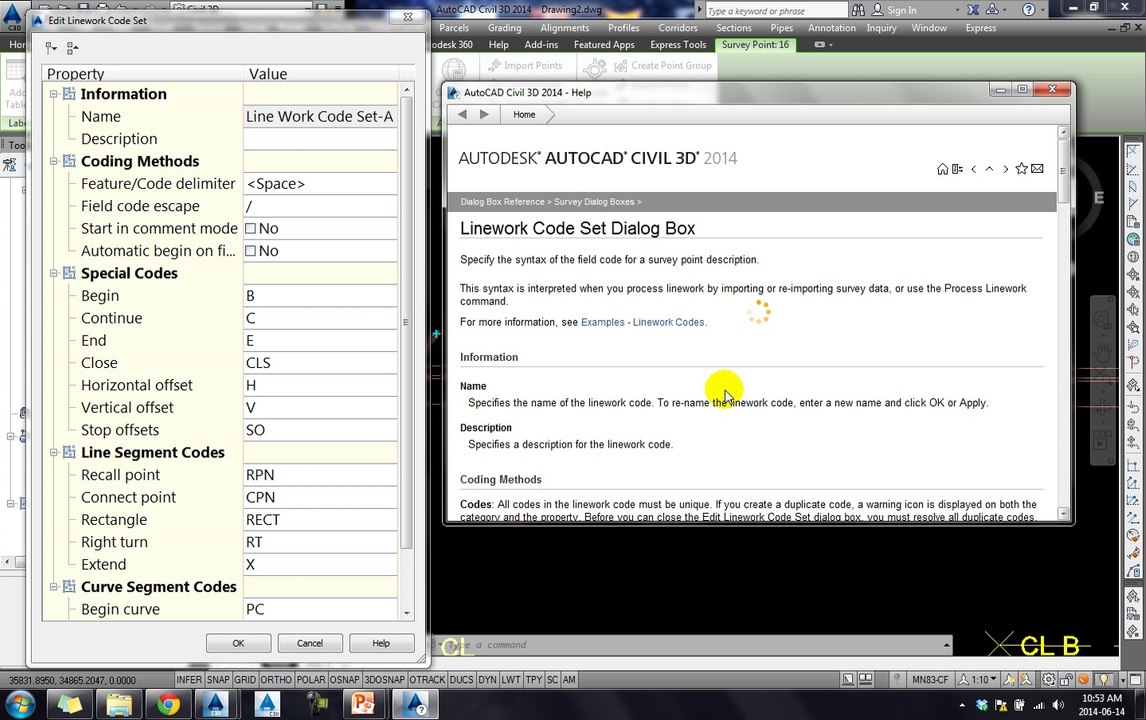1146x720 pixels.
Task: Collapse the Special Codes category
Action: click(53, 273)
